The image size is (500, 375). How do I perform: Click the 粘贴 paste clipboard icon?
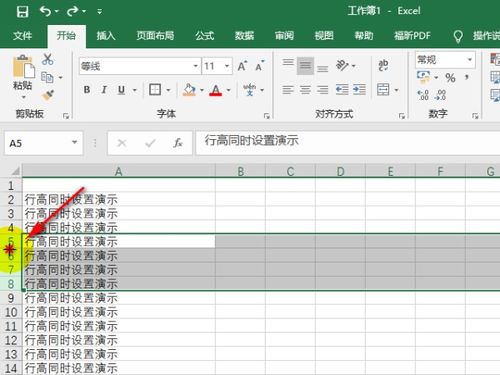[x=23, y=67]
